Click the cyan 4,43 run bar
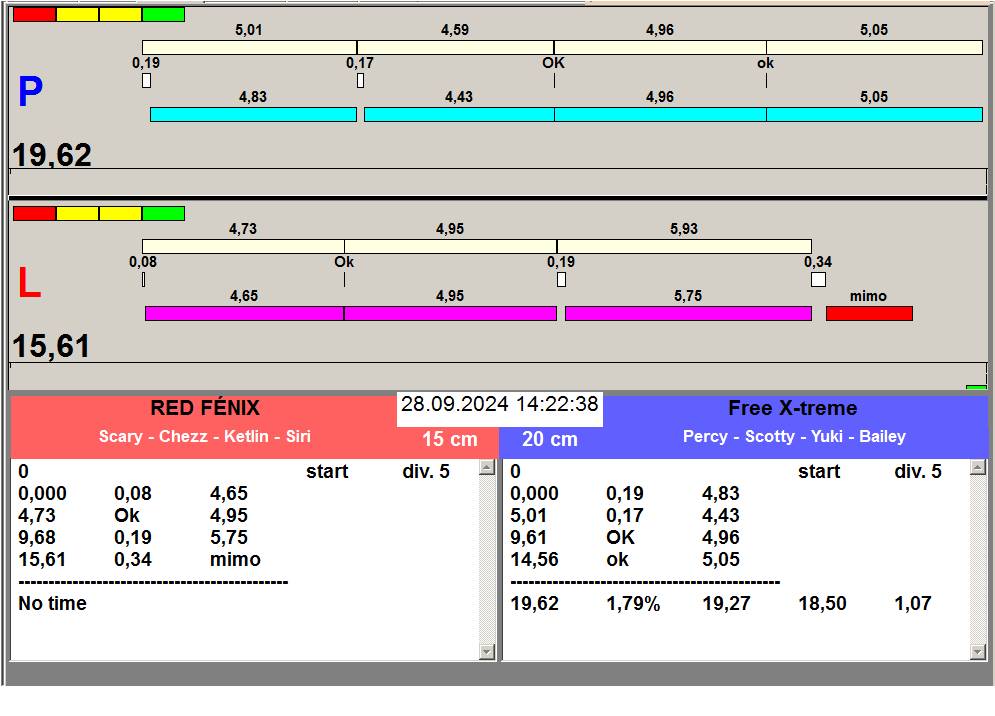This screenshot has width=995, height=716. tap(458, 115)
